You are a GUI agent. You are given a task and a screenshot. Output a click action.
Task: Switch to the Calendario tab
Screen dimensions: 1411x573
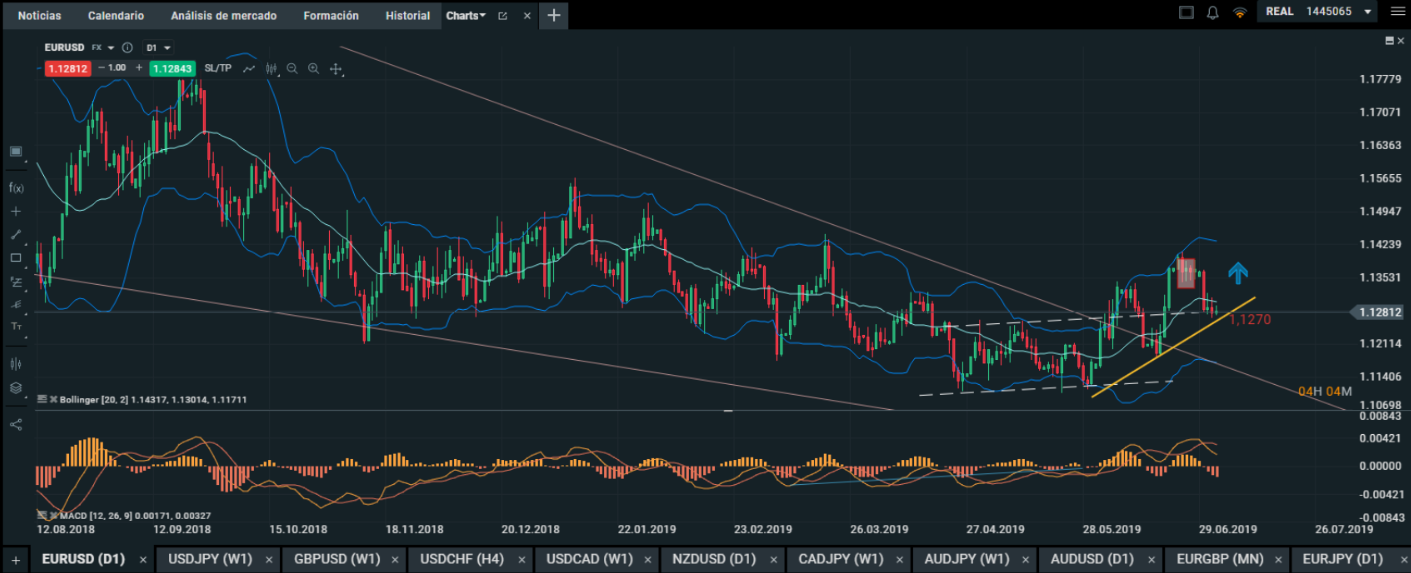(115, 15)
